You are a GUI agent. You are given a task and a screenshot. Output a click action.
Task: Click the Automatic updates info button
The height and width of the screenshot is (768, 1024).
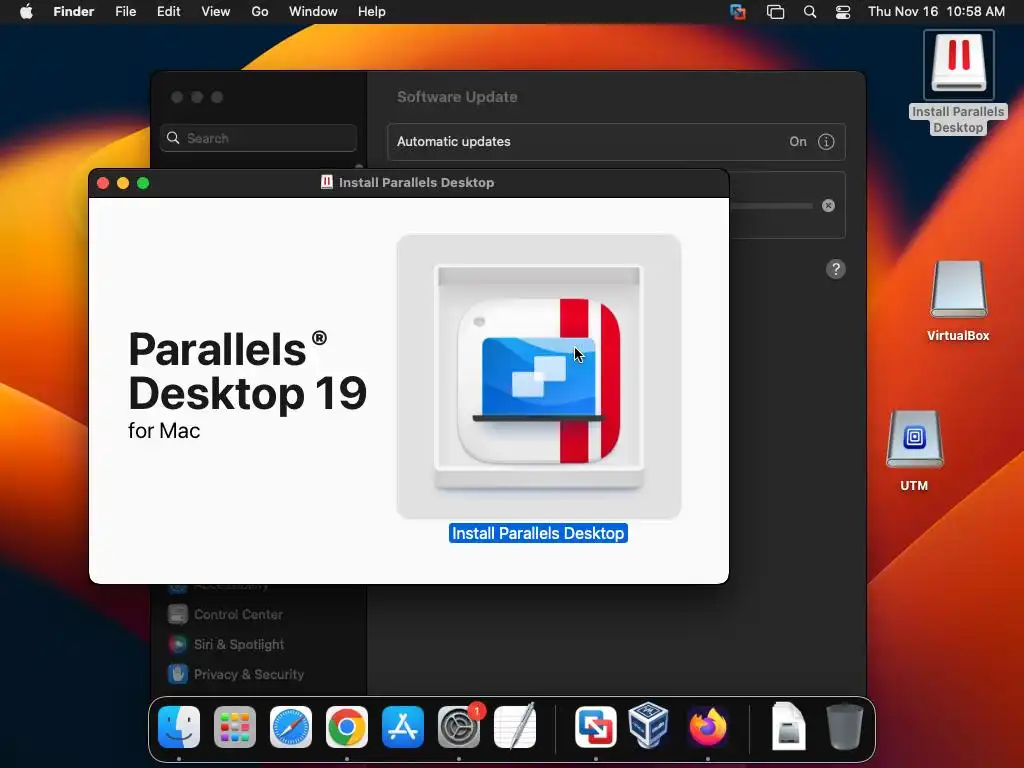click(x=826, y=142)
